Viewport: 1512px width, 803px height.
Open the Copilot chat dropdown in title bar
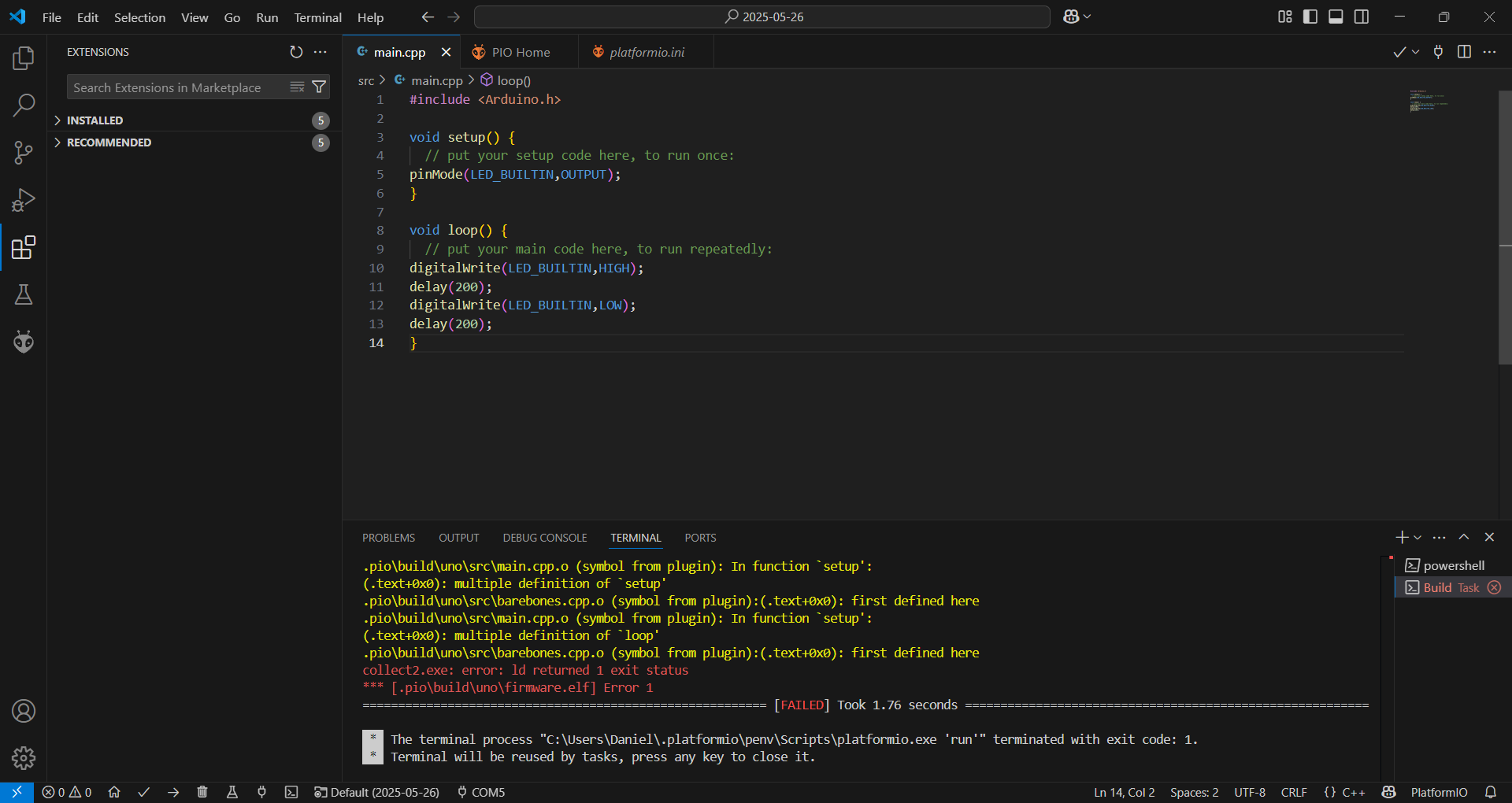(1088, 17)
